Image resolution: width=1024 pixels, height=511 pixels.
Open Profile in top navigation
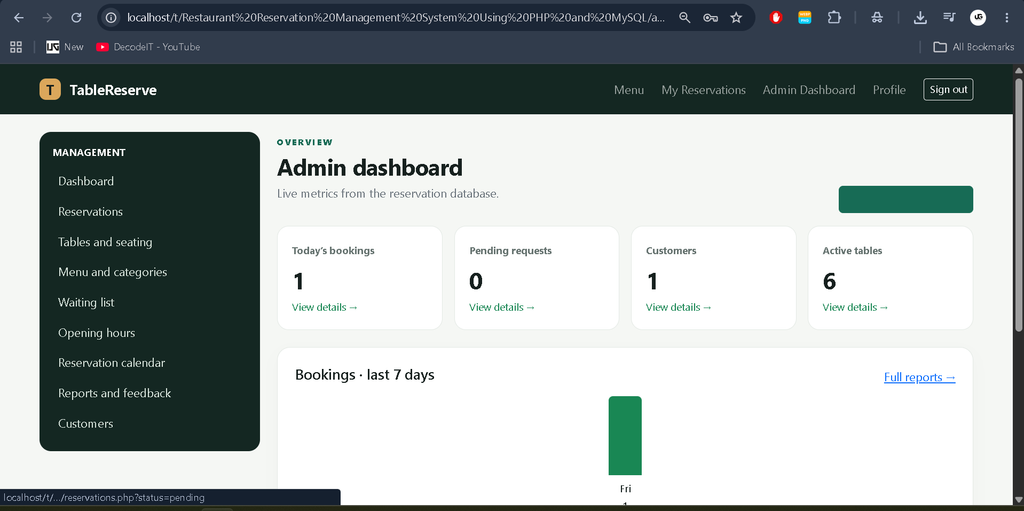889,90
